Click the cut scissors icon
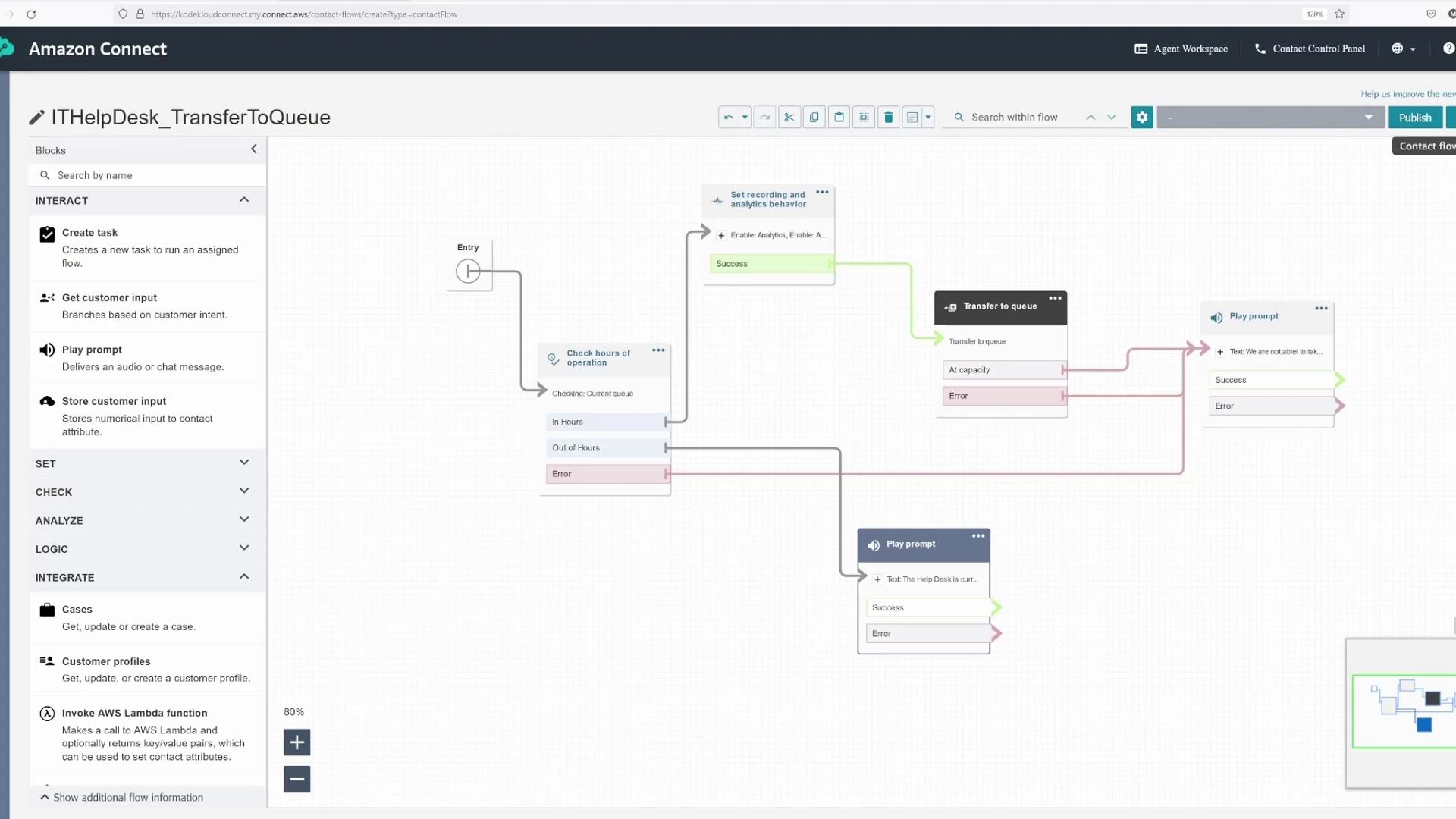This screenshot has width=1456, height=819. (x=789, y=118)
